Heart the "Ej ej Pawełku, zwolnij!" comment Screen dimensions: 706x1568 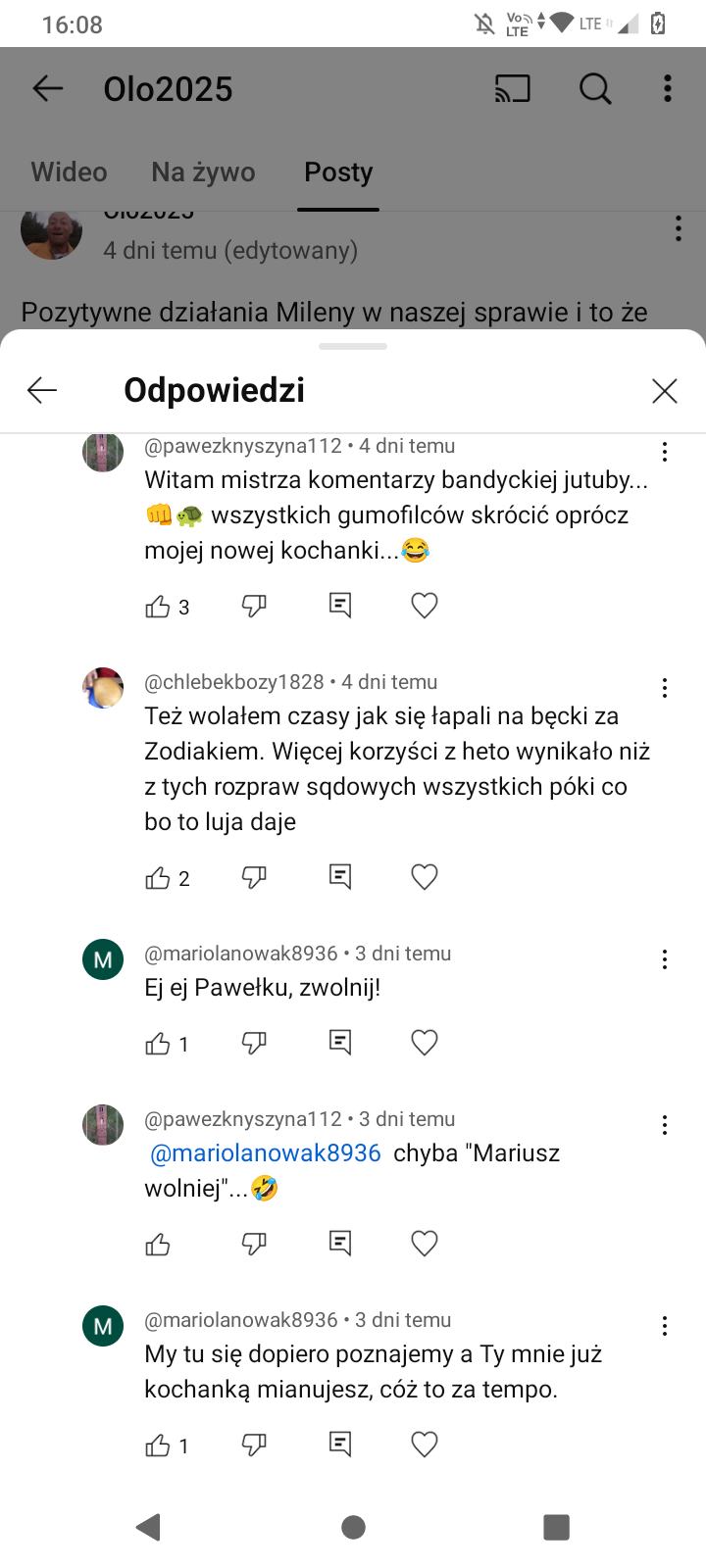[424, 1043]
